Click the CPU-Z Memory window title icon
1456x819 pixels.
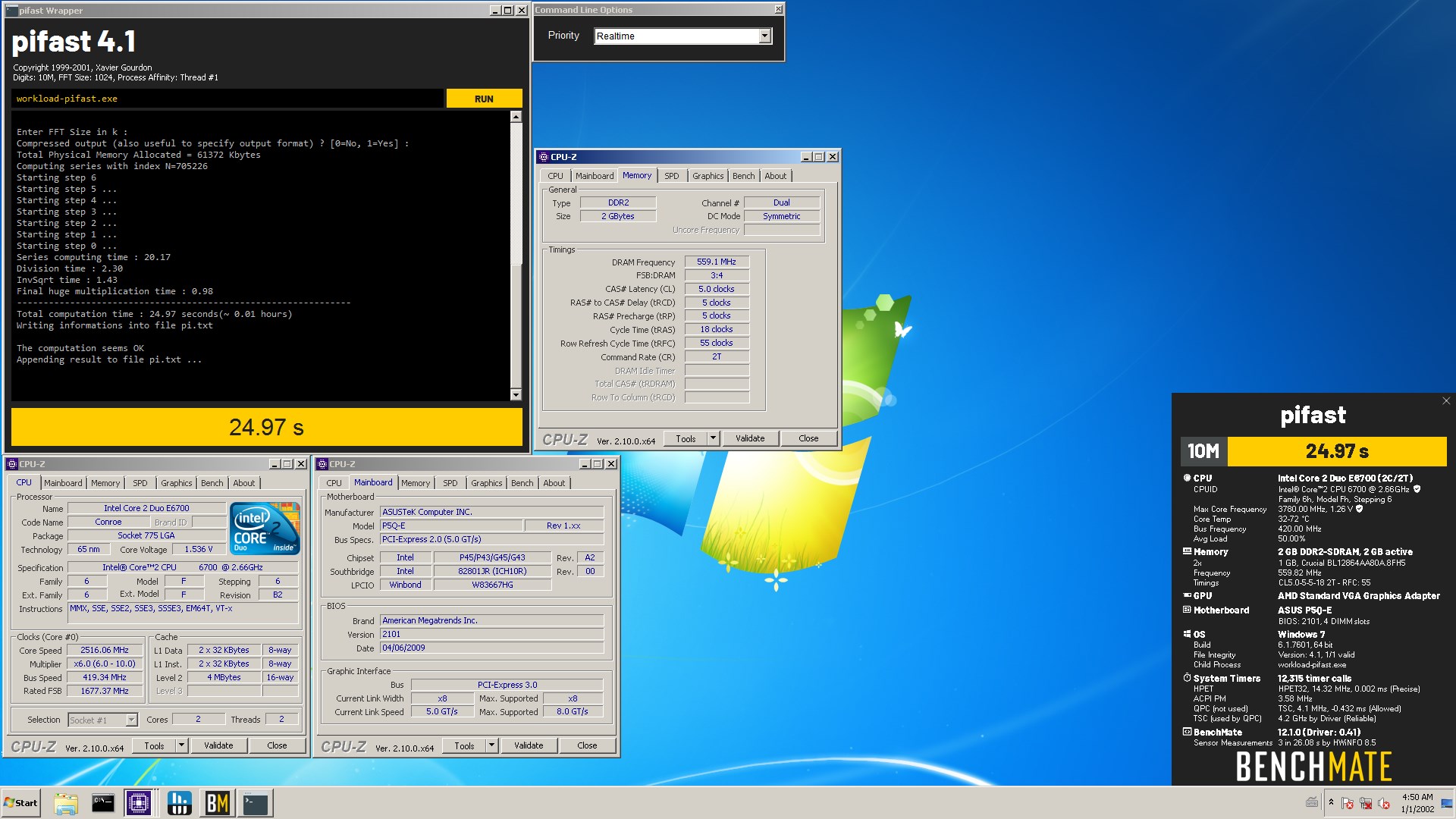point(543,157)
